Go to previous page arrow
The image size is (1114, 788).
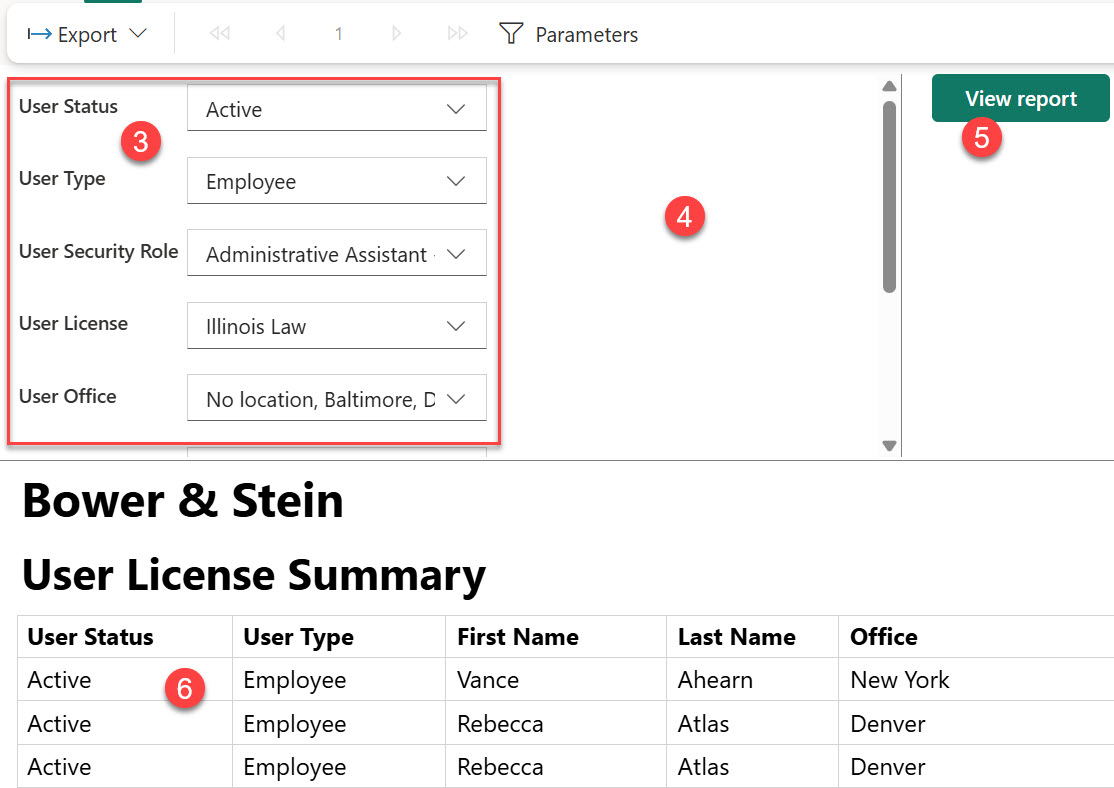[x=281, y=33]
